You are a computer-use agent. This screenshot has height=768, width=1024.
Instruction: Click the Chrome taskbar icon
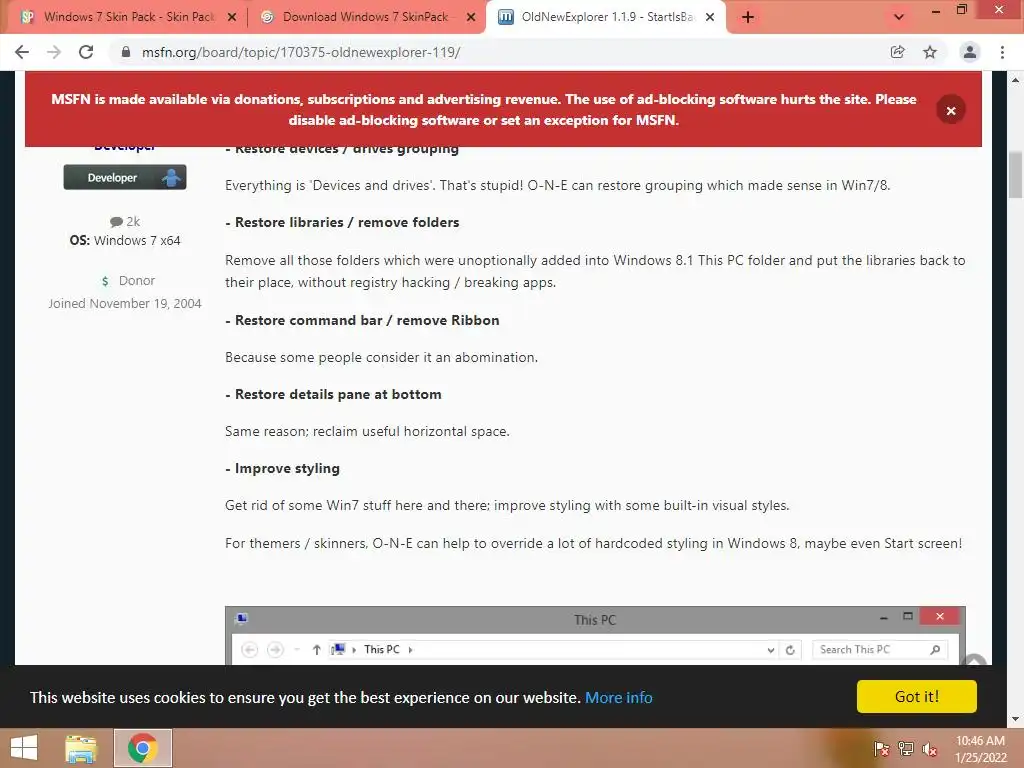click(143, 748)
